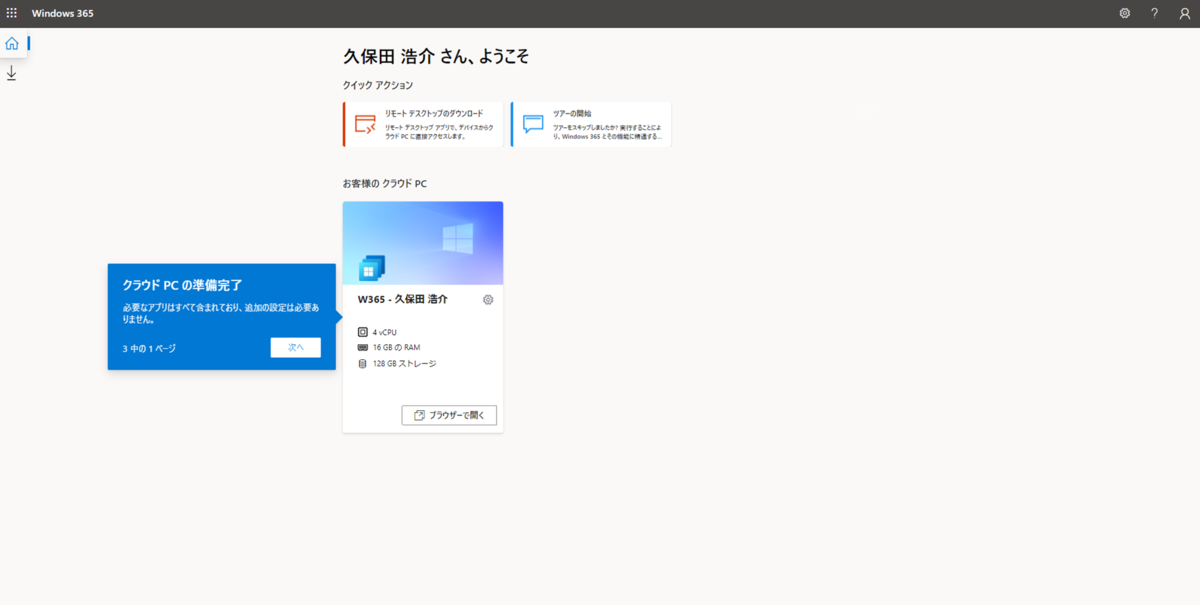The width and height of the screenshot is (1200, 605).
Task: Select the リモート デスクトップのダウンロード quick action
Action: (x=423, y=123)
